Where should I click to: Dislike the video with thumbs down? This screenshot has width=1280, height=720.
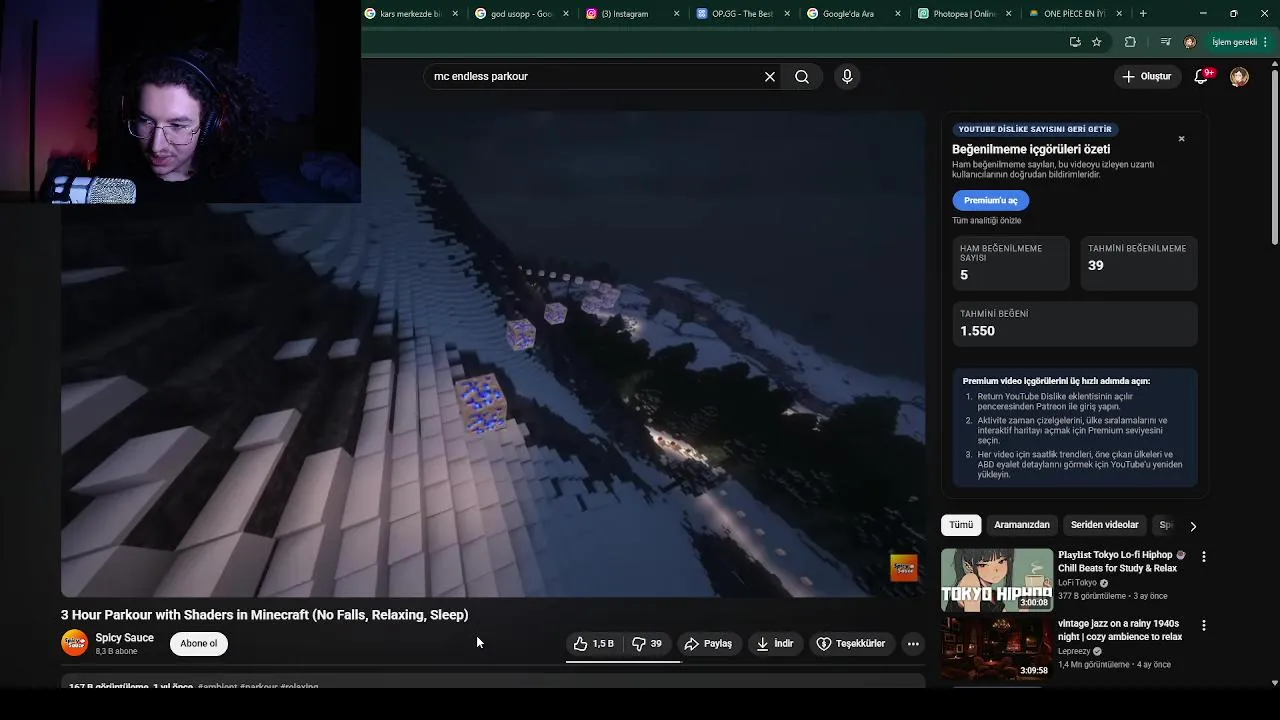648,644
